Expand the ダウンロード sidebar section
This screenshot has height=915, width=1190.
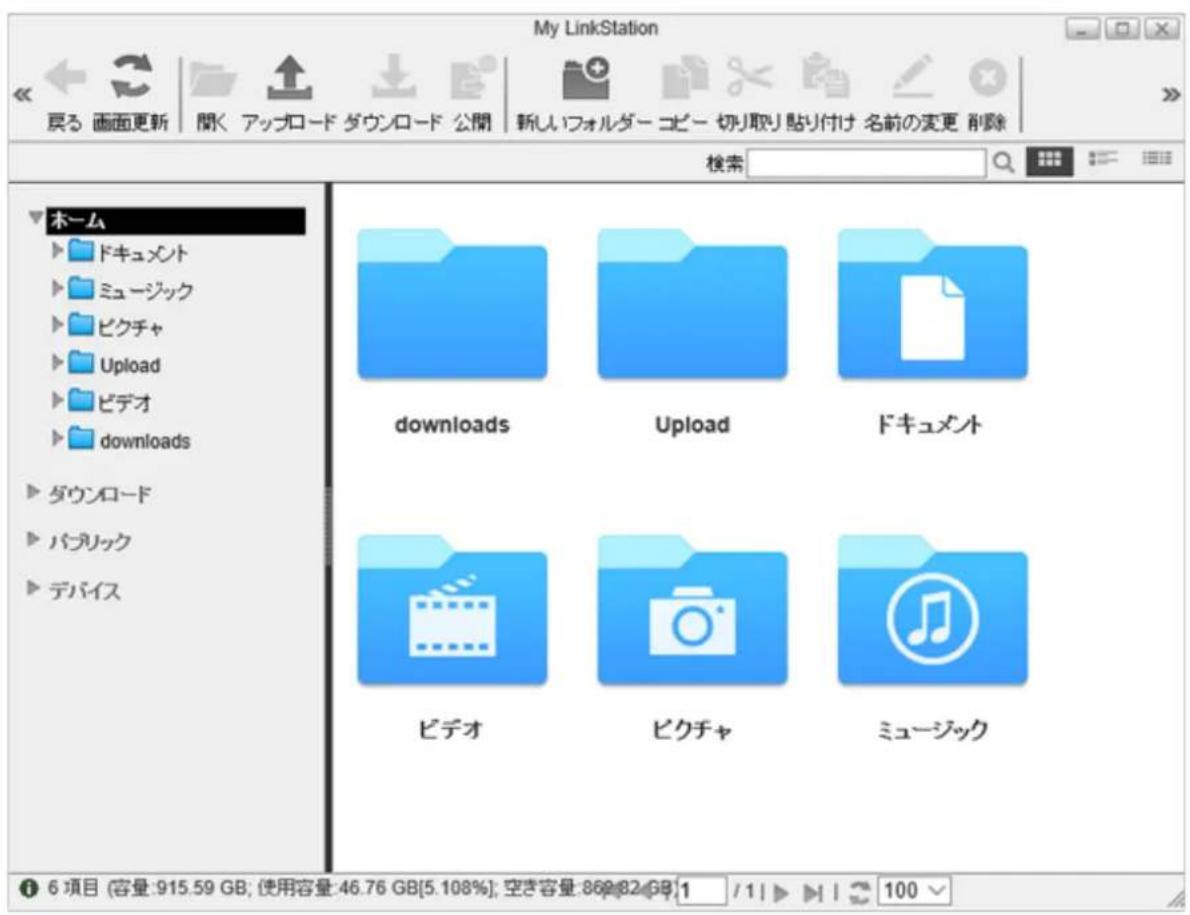tap(33, 492)
